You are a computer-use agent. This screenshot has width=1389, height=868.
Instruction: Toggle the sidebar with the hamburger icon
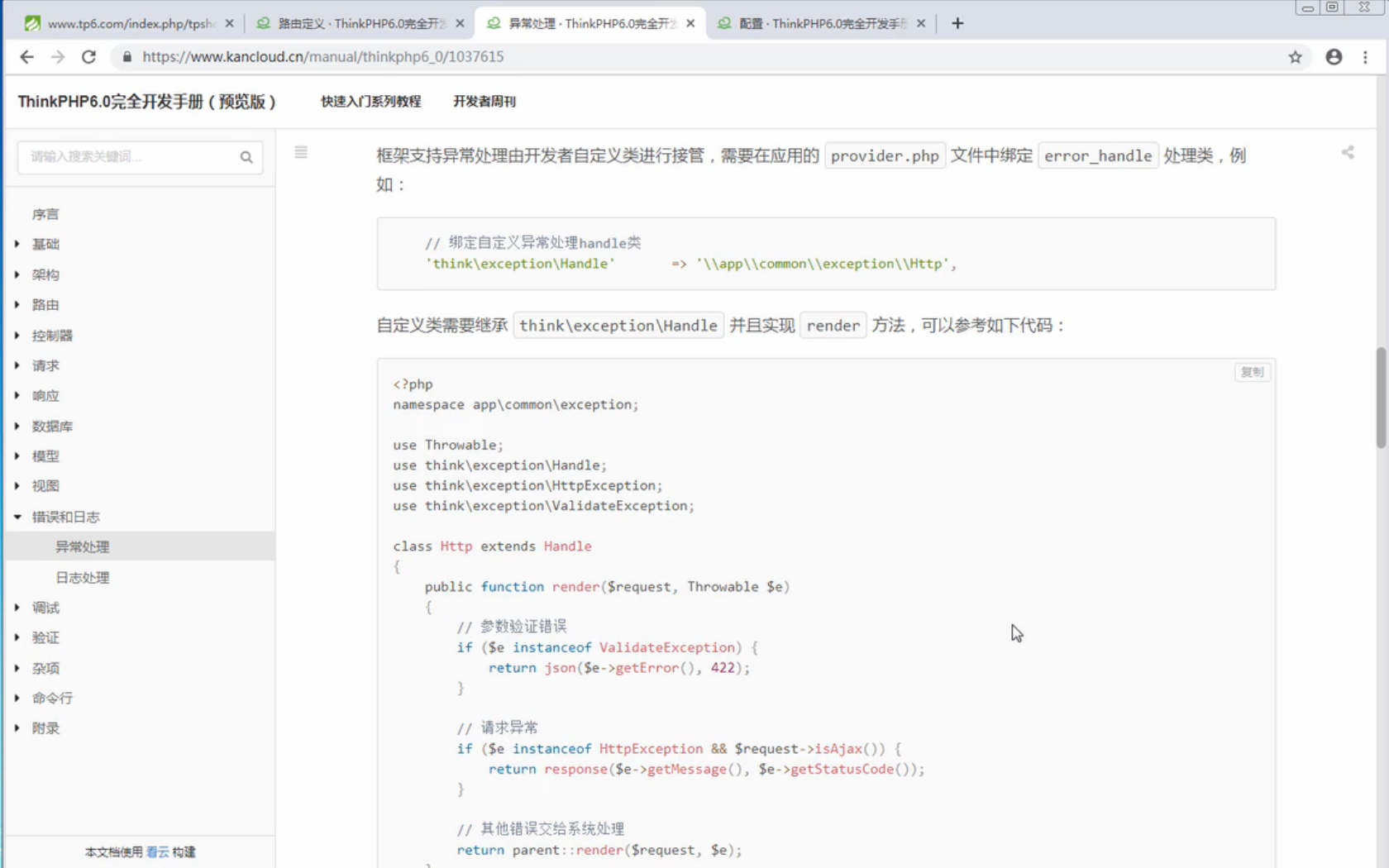[301, 152]
